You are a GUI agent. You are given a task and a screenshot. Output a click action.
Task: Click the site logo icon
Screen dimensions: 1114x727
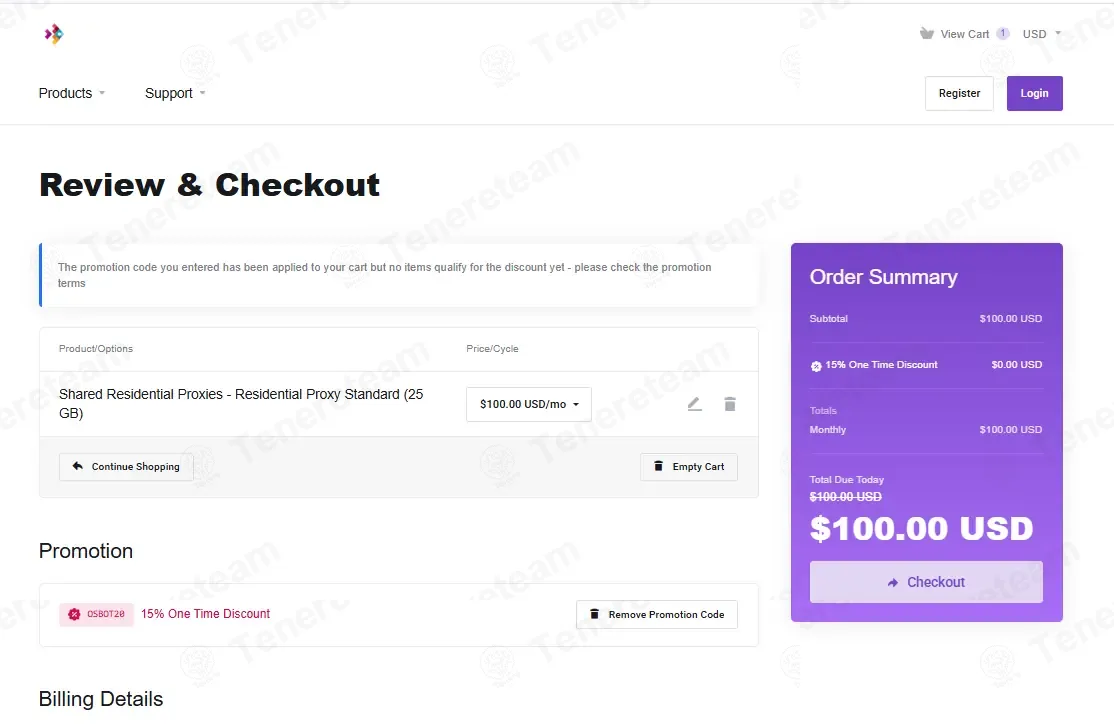[54, 33]
